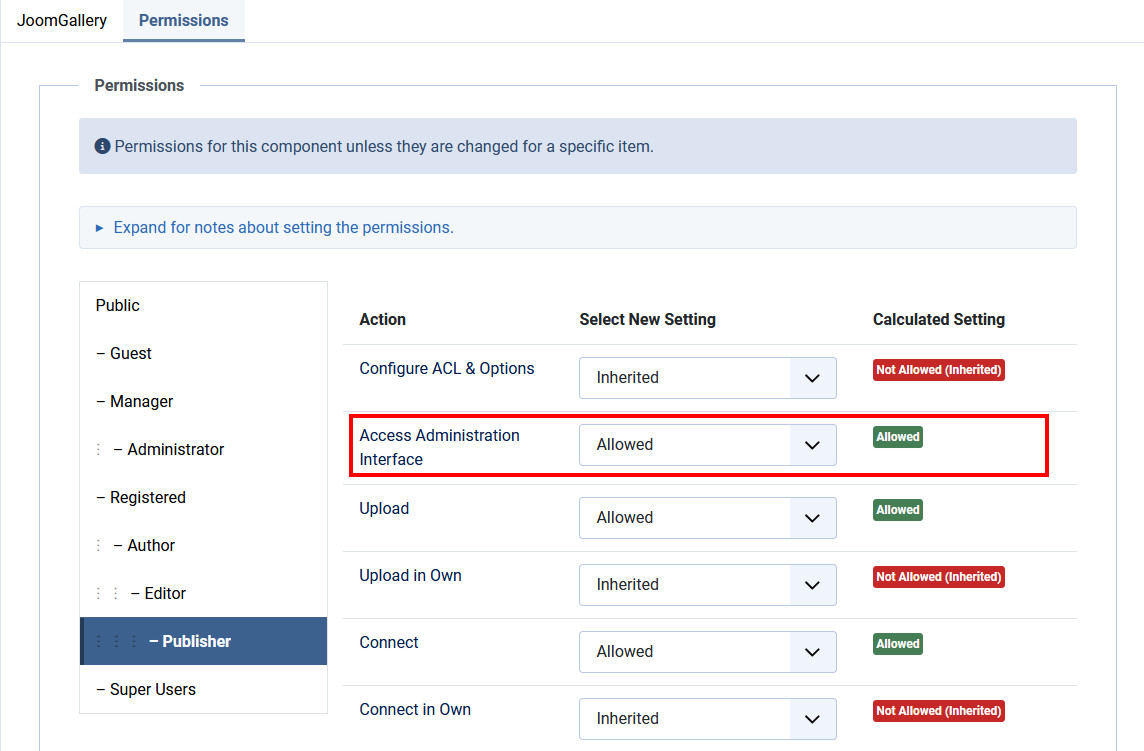Open the Upload setting dropdown
The image size is (1144, 751).
[x=708, y=518]
